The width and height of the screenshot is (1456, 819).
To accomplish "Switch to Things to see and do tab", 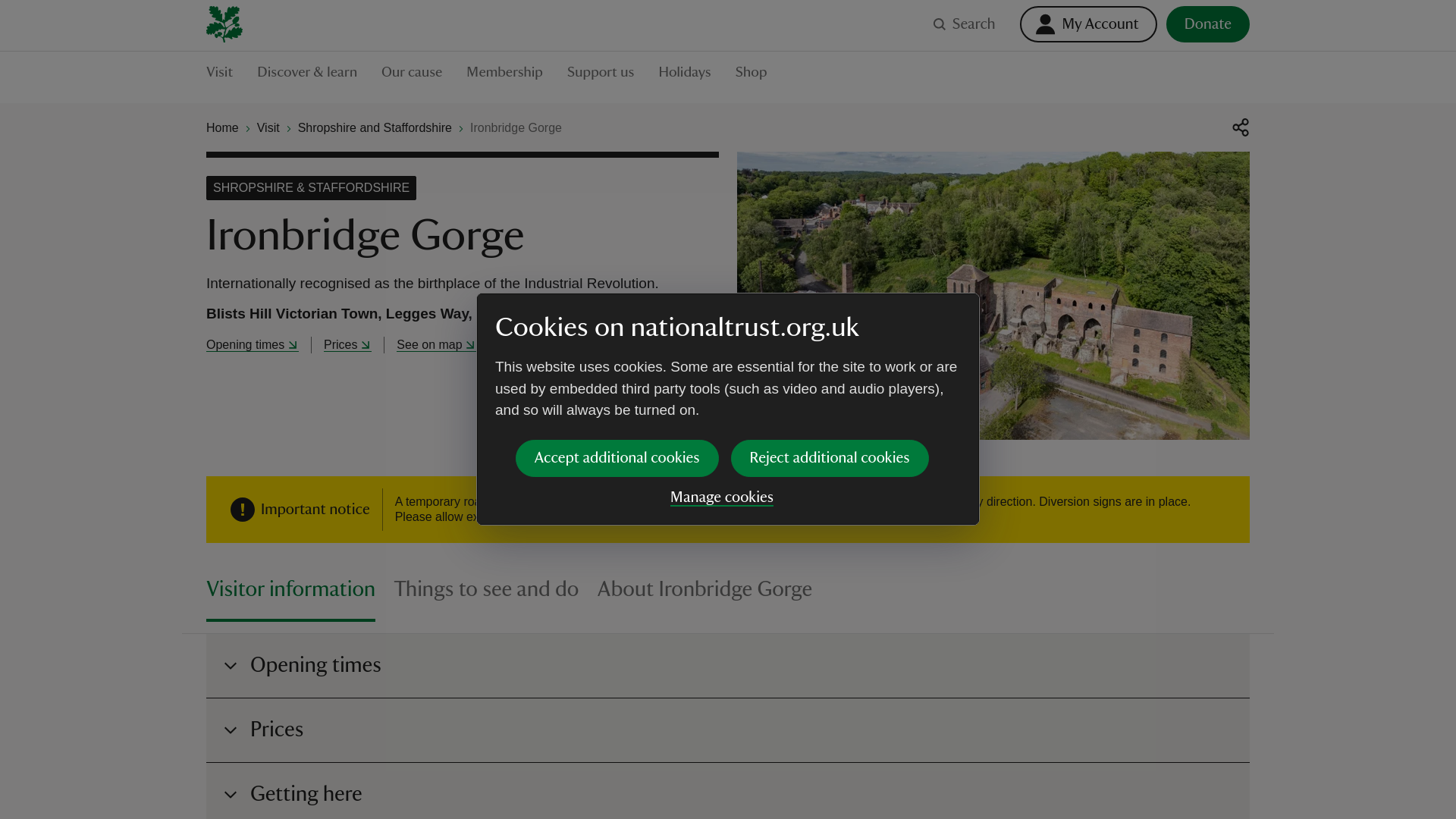I will tap(486, 590).
